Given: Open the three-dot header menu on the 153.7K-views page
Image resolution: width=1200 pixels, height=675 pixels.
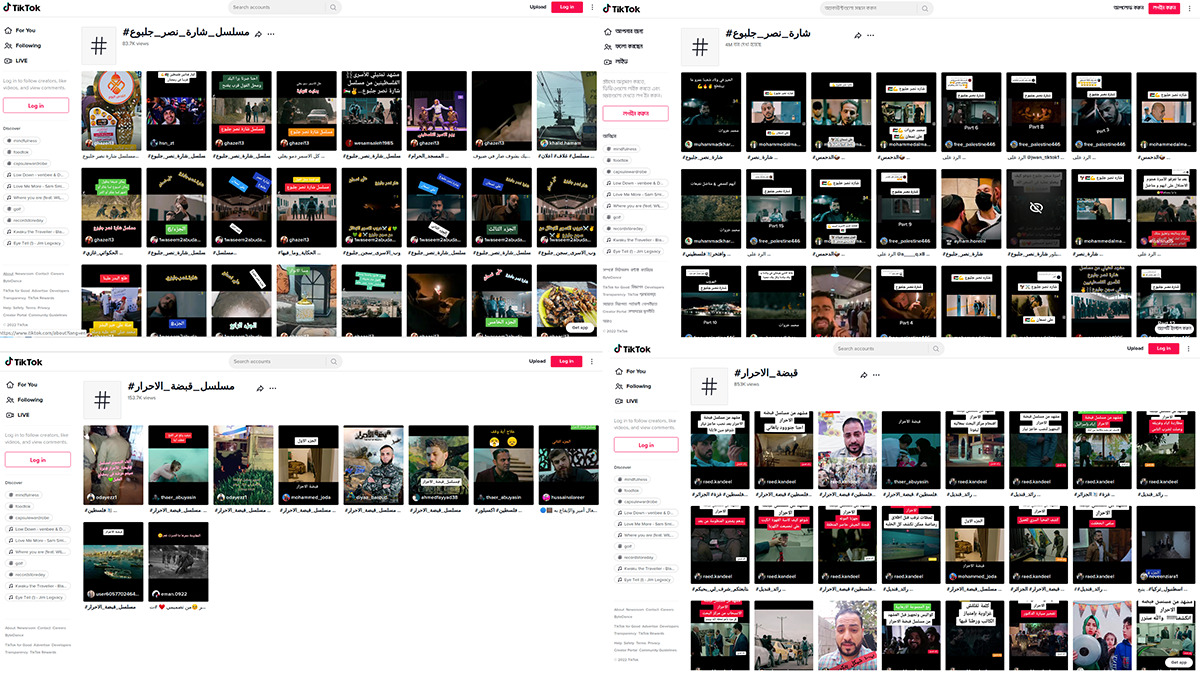Looking at the screenshot, I should (x=591, y=361).
